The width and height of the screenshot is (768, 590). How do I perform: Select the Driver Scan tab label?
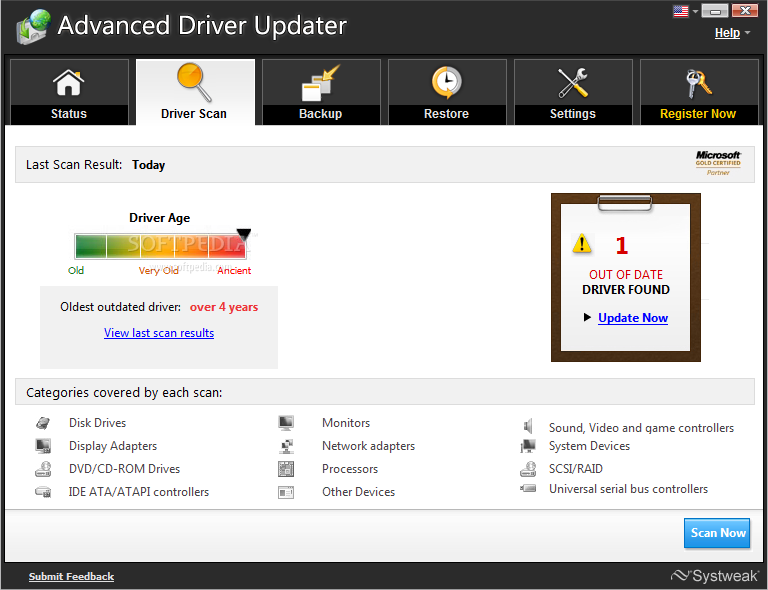(194, 114)
